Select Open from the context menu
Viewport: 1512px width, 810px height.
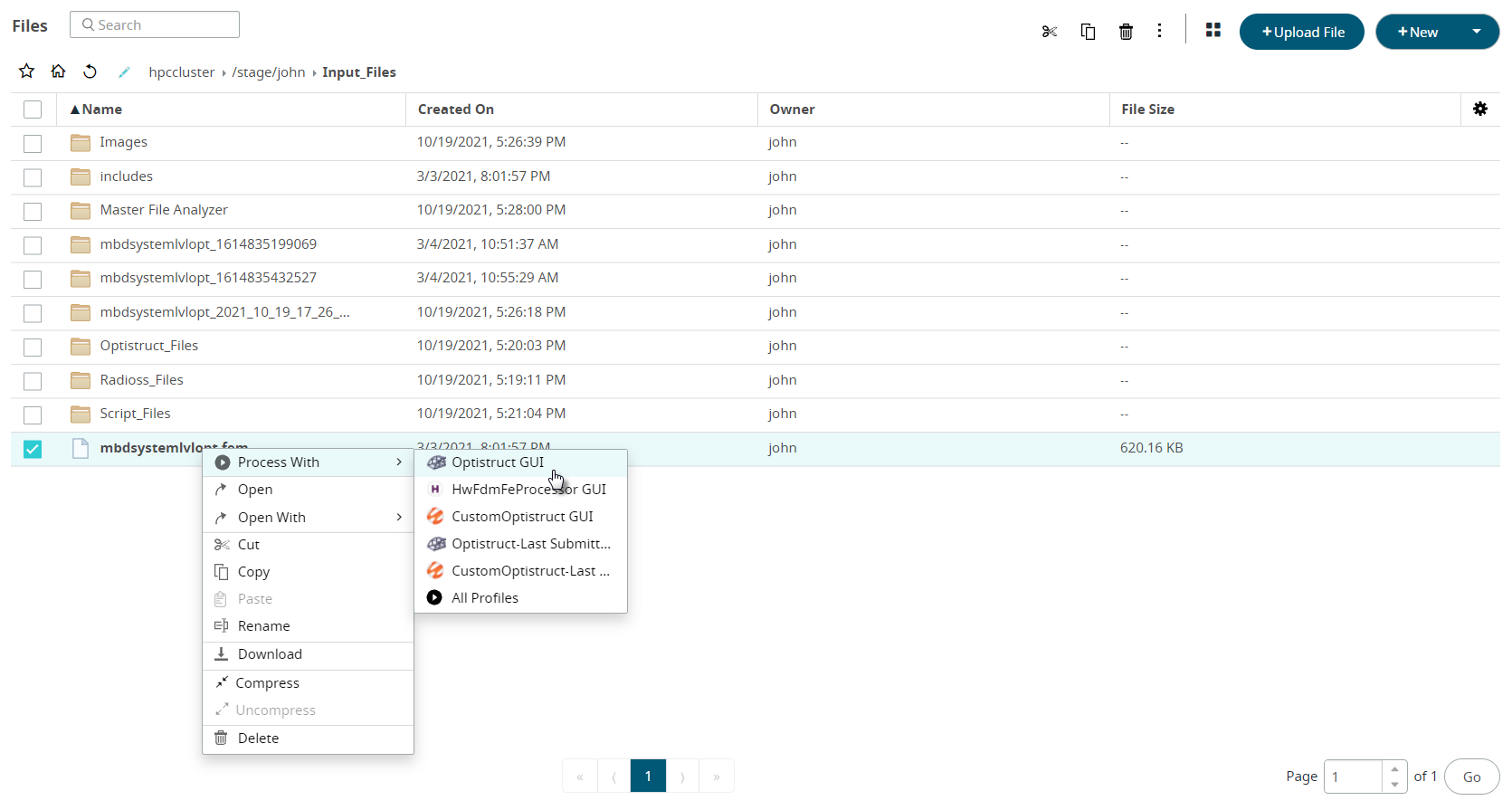(x=308, y=490)
